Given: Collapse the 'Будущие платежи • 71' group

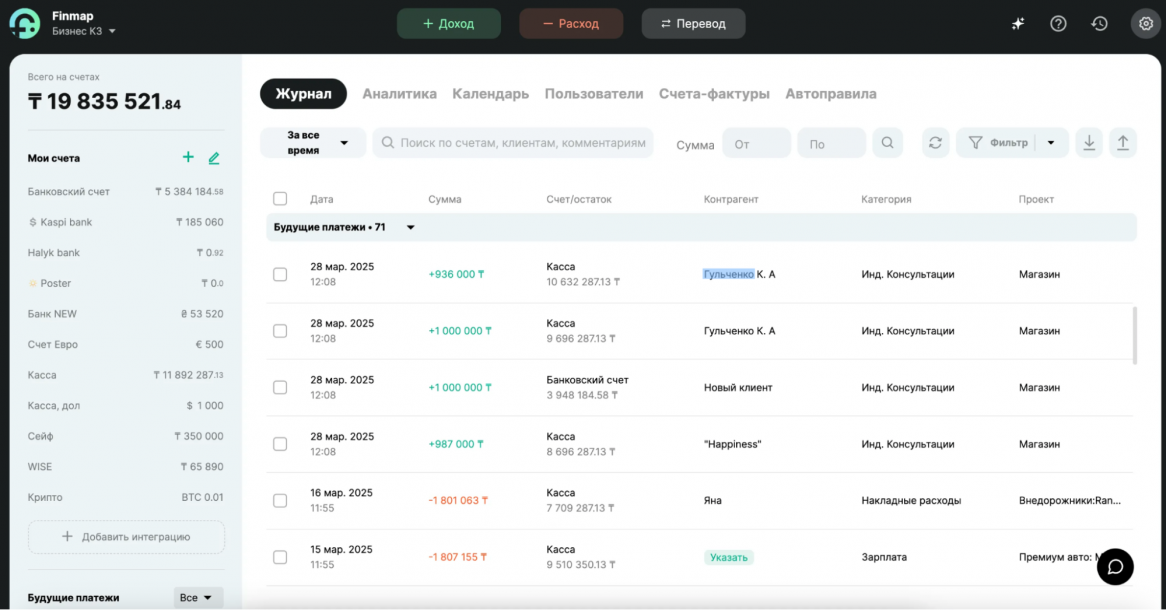Looking at the screenshot, I should click(410, 228).
